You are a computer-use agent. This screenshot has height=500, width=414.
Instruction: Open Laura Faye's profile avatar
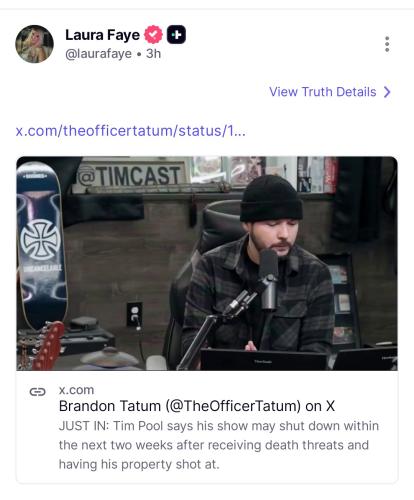tap(34, 44)
